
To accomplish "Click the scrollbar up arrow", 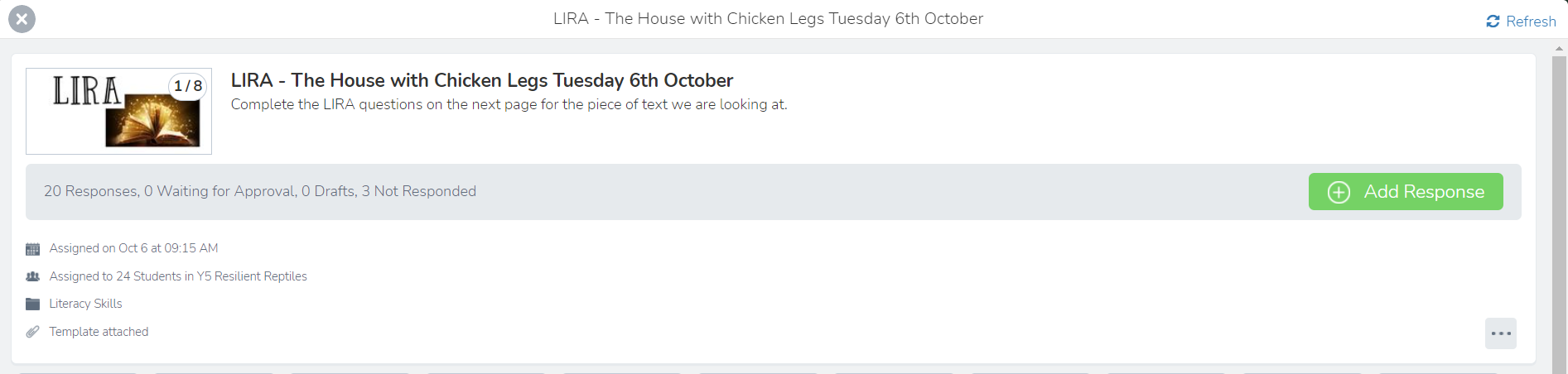I will pos(1559,49).
